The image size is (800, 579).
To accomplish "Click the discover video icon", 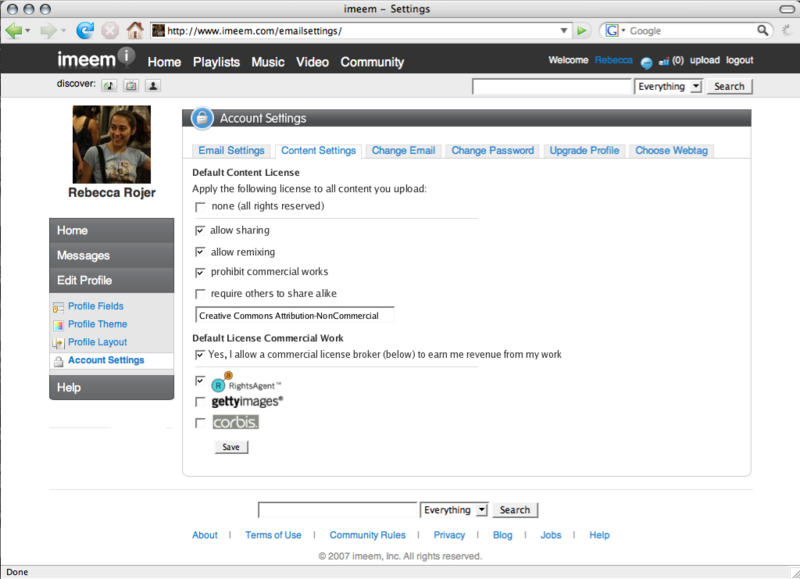I will click(x=131, y=86).
